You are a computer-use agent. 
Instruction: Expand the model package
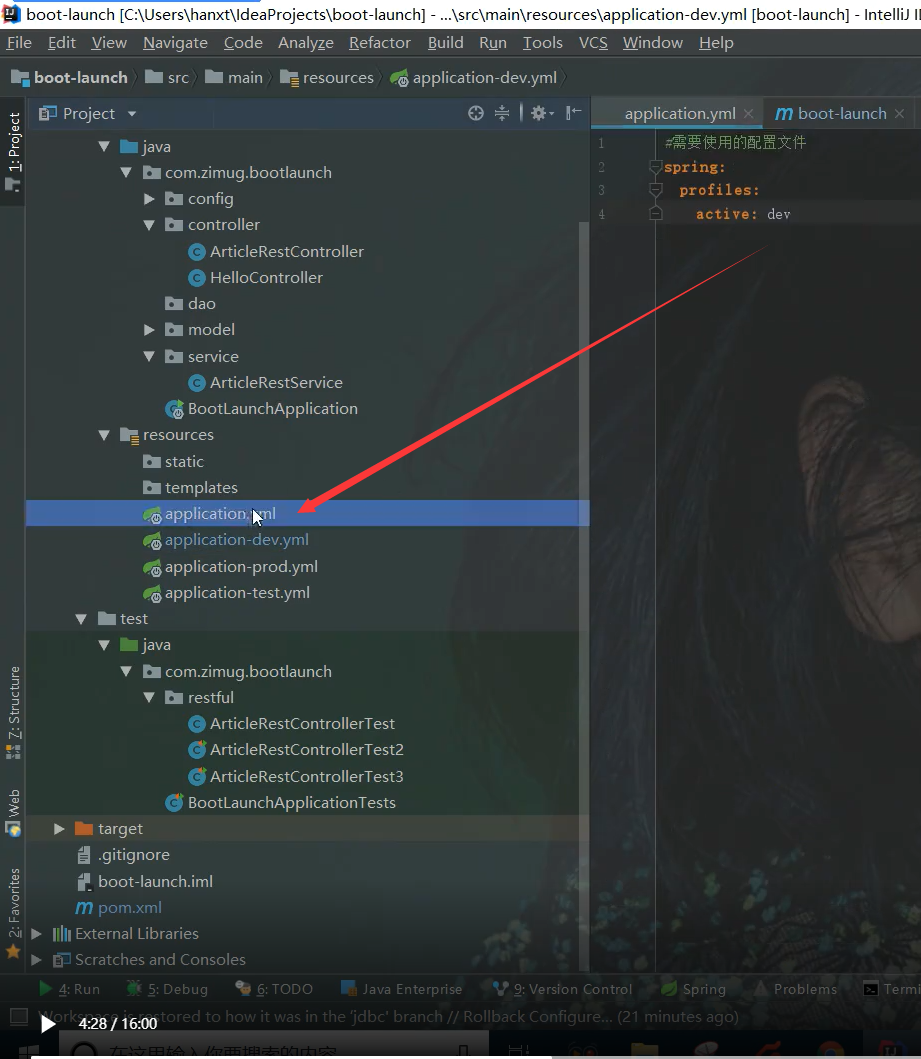(x=149, y=330)
